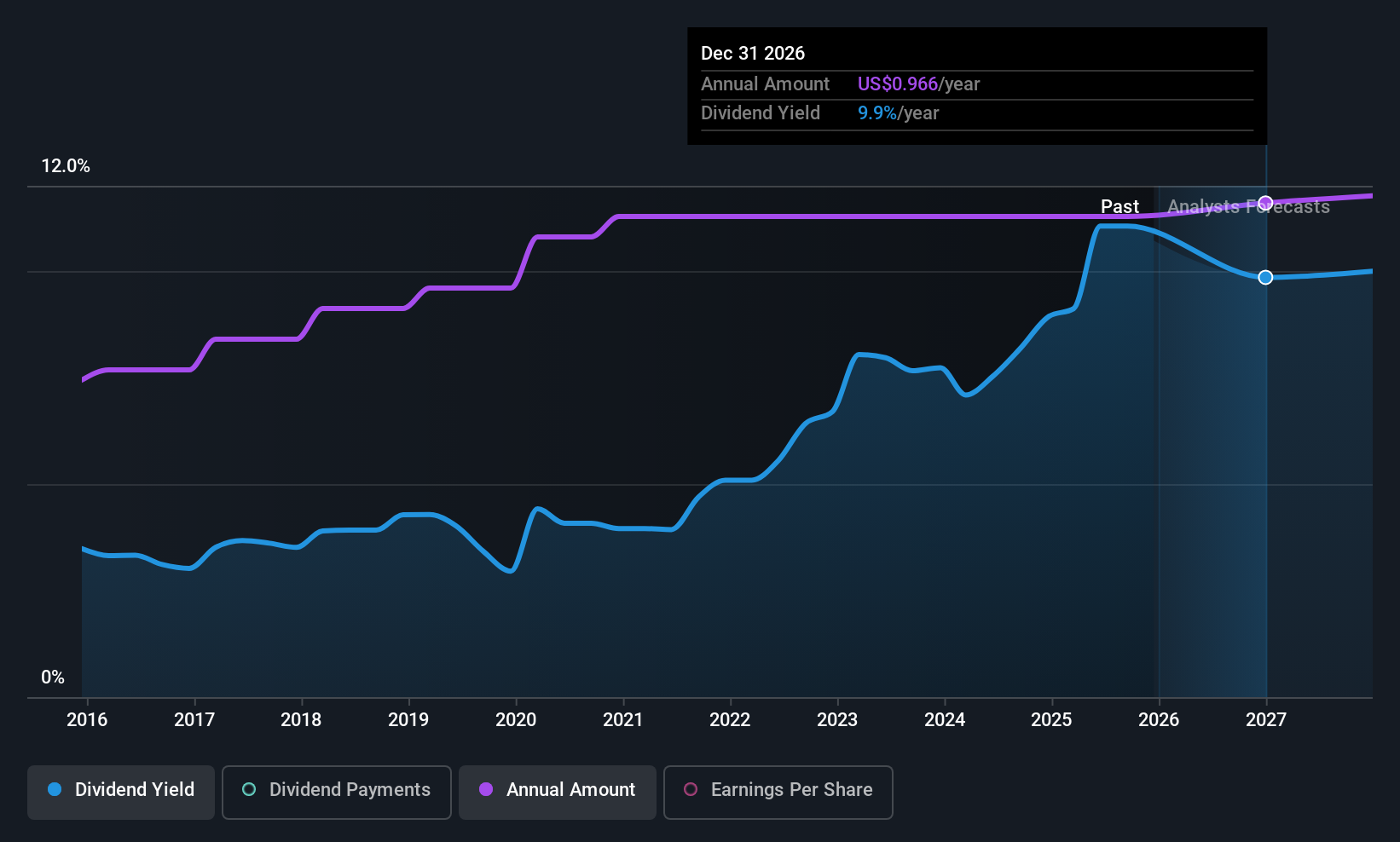The width and height of the screenshot is (1400, 842).
Task: Click the 12.0% y-axis label
Action: click(x=66, y=166)
